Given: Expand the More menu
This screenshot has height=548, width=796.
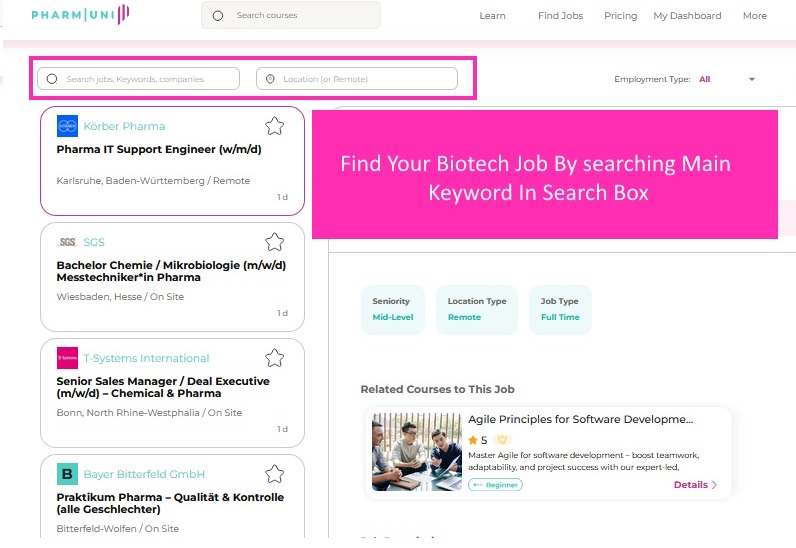Looking at the screenshot, I should (x=754, y=16).
